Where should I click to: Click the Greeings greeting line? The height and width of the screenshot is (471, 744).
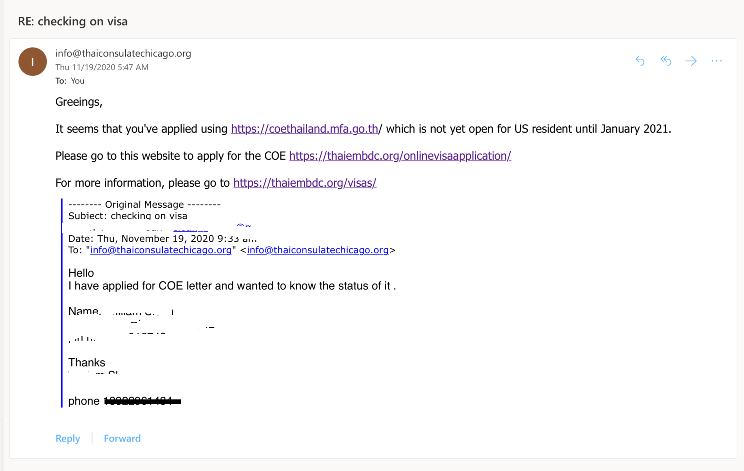[79, 102]
